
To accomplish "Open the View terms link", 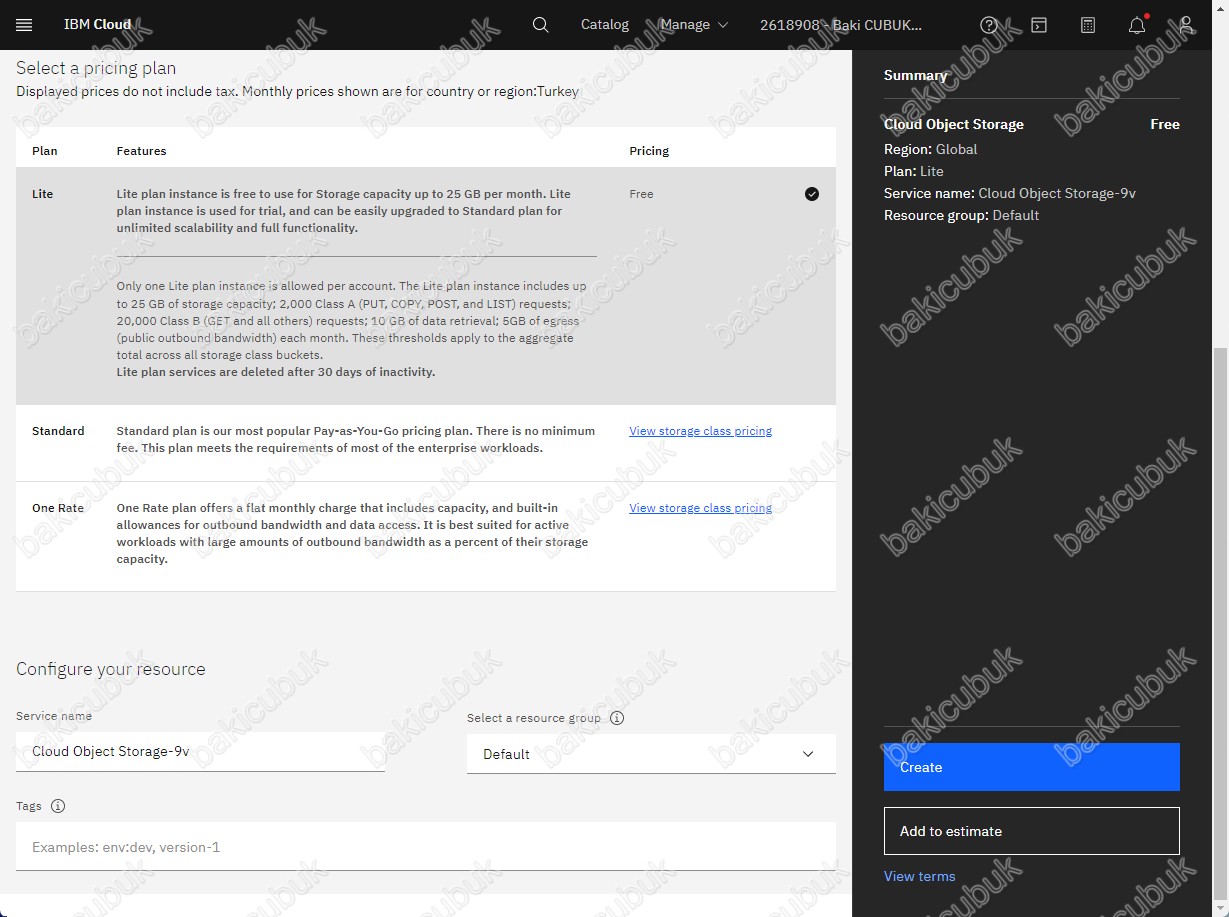I will 920,876.
